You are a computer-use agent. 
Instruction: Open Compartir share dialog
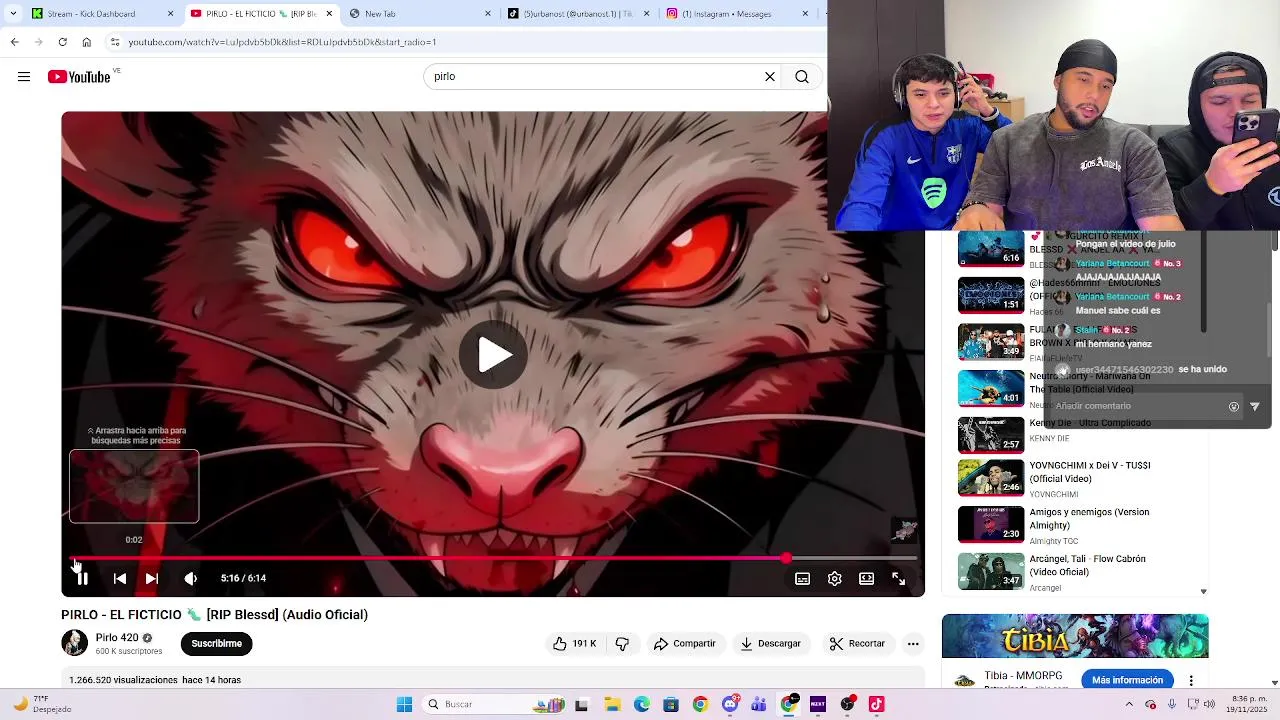(x=685, y=644)
